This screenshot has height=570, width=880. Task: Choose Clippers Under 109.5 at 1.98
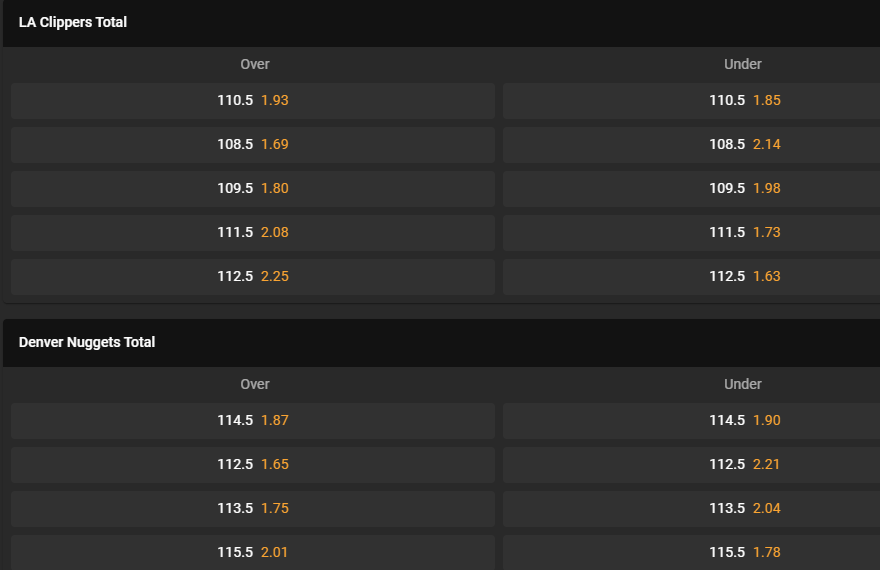click(x=691, y=189)
